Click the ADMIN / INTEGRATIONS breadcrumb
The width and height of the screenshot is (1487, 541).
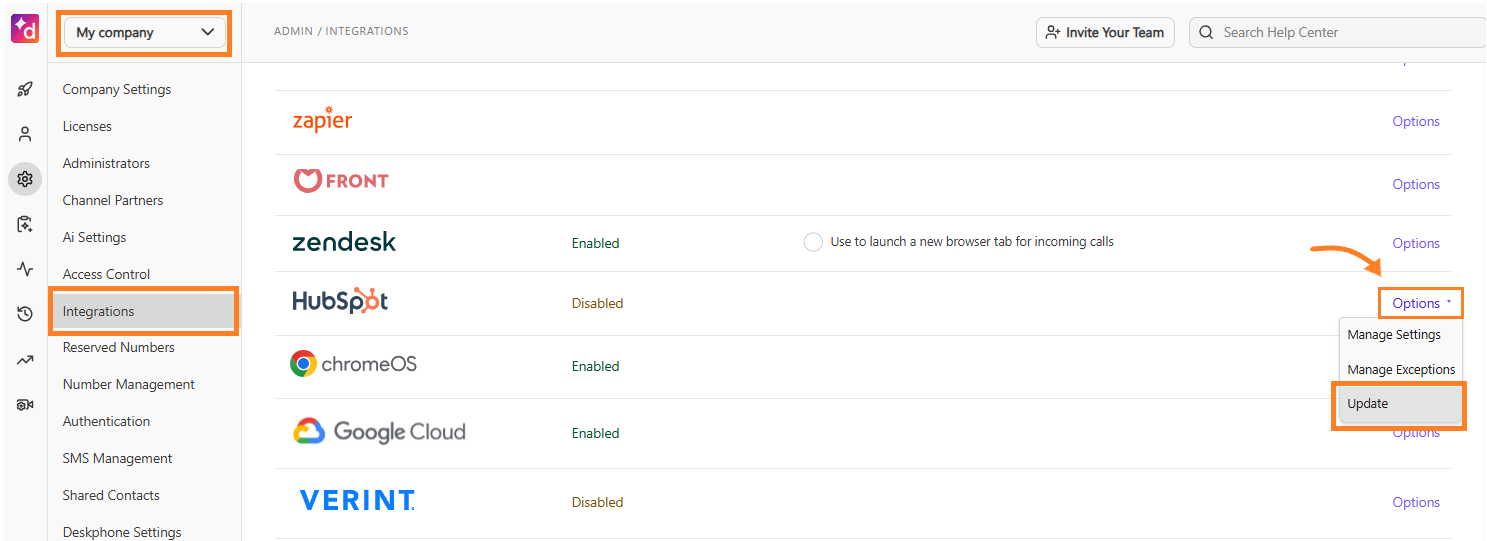pos(341,31)
